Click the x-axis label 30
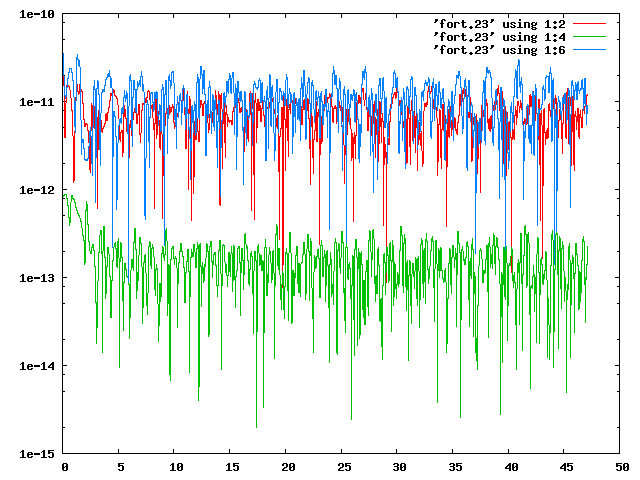This screenshot has width=640, height=480. tap(400, 467)
